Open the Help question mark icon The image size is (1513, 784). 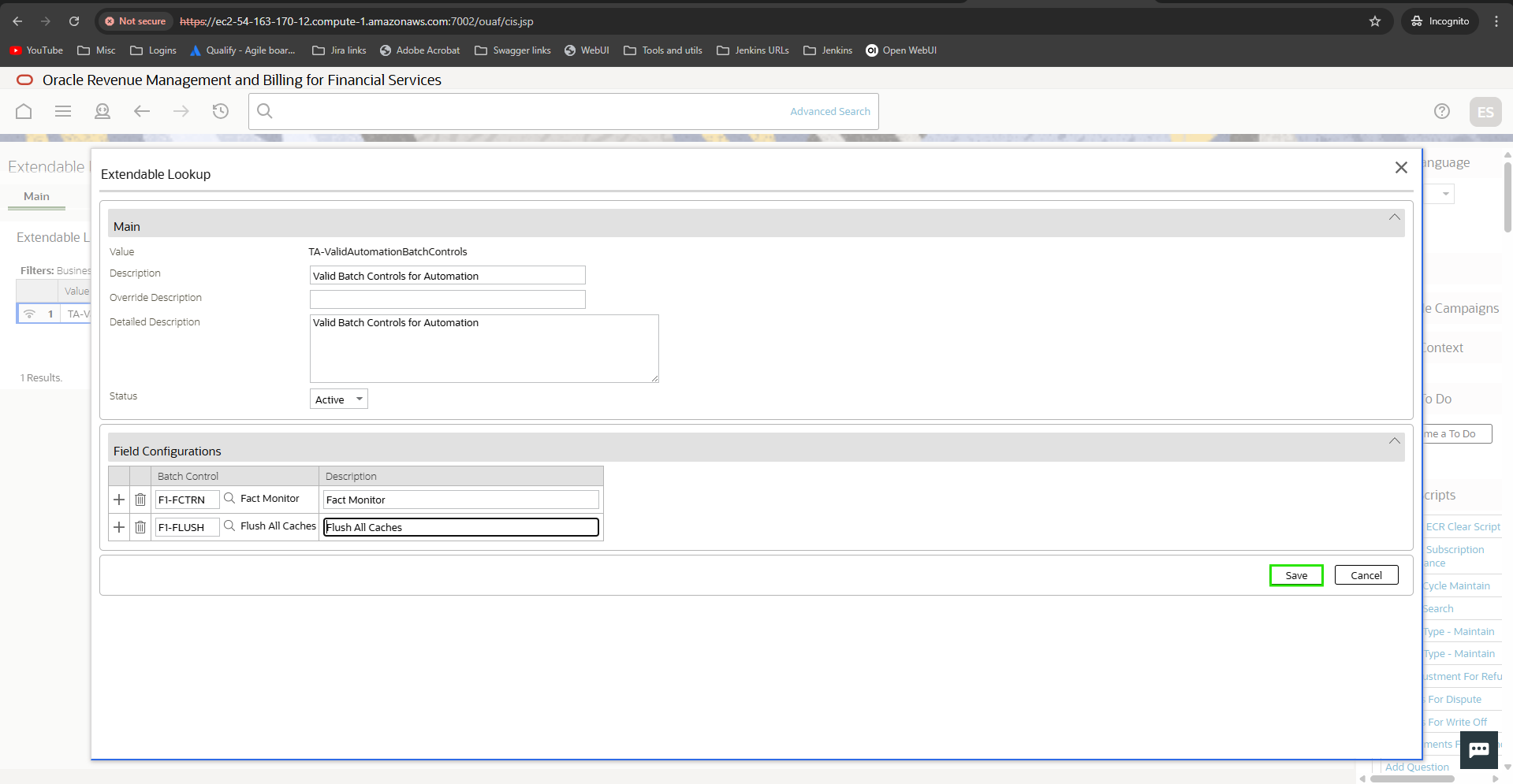1441,111
